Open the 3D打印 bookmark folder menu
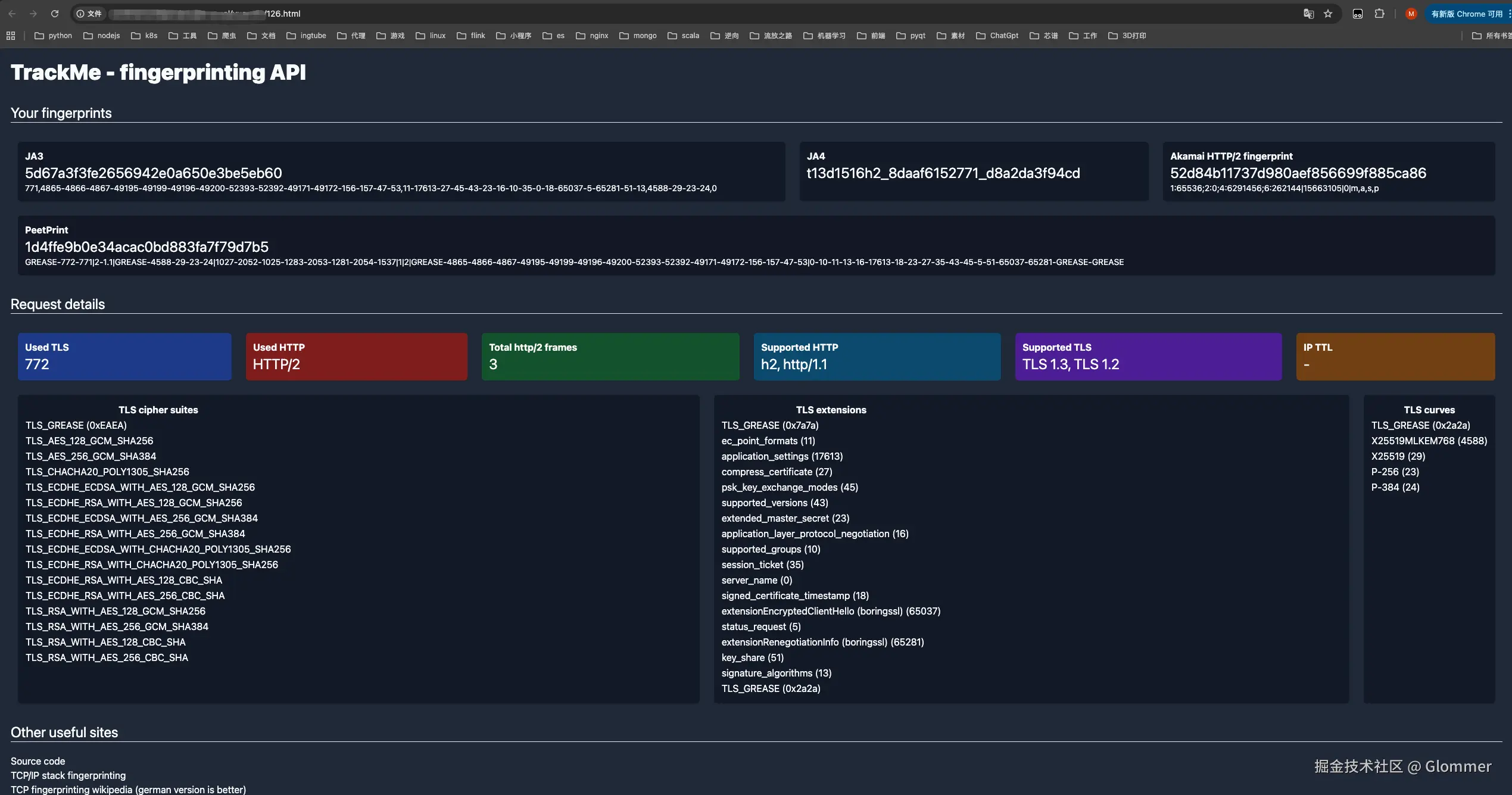This screenshot has height=795, width=1512. [x=1127, y=36]
